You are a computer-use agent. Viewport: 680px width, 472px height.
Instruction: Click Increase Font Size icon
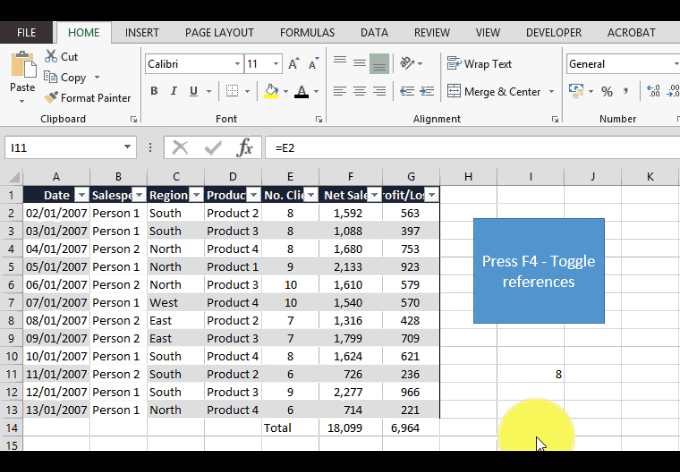point(294,64)
